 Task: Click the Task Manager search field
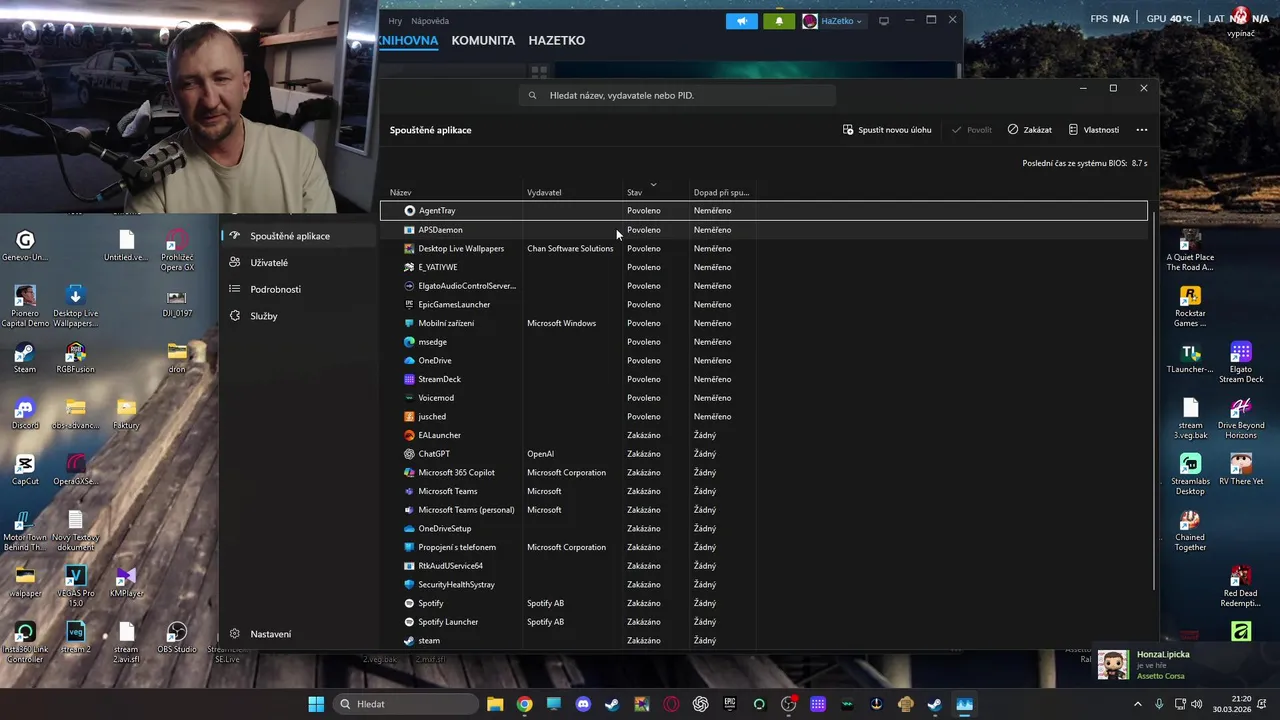pos(677,95)
